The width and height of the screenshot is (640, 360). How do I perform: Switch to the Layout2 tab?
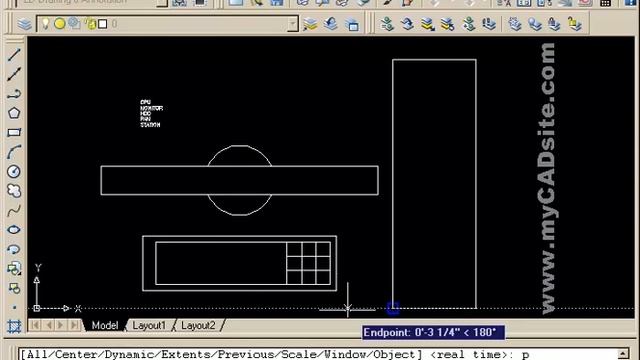[198, 325]
